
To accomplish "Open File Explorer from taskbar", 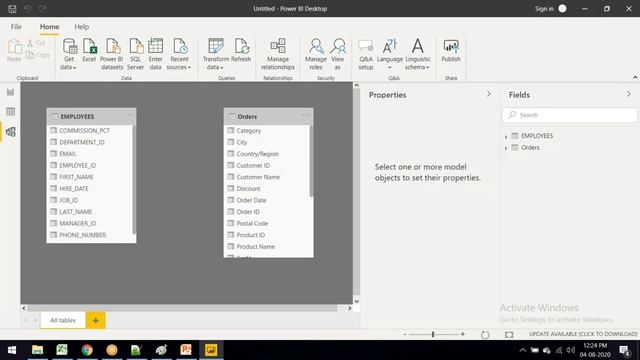I will [37, 350].
